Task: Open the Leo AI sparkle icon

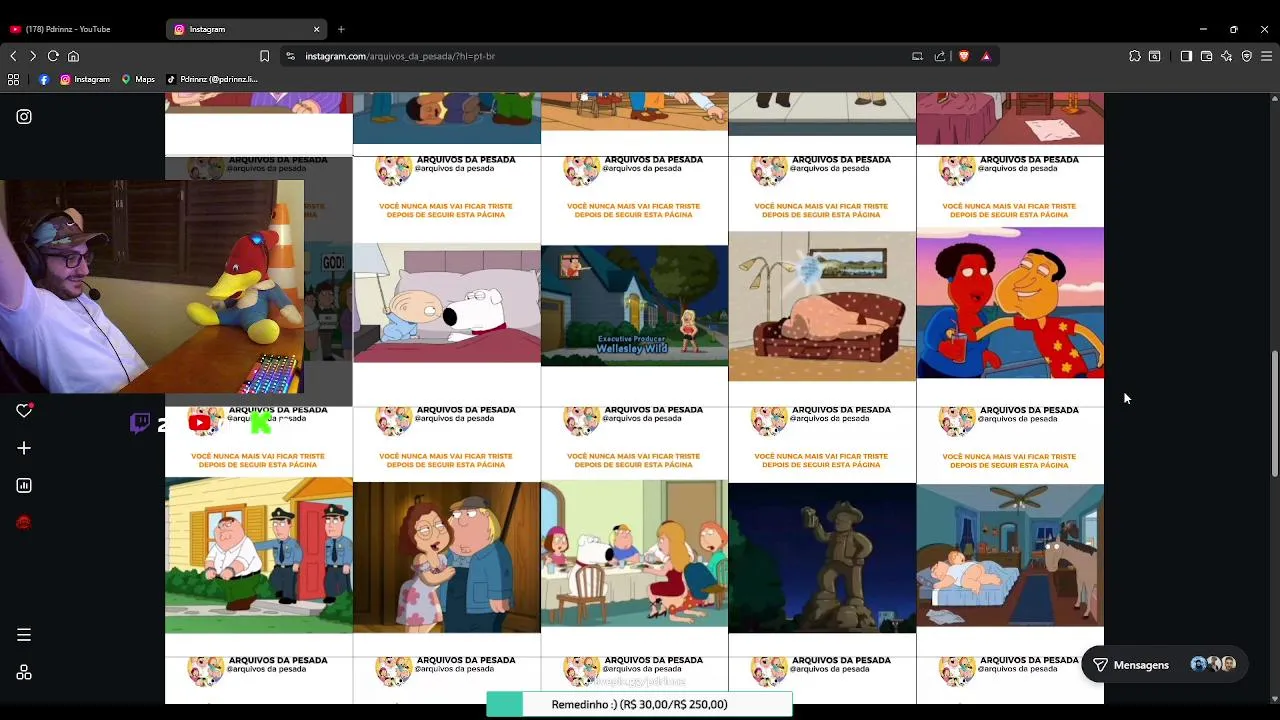Action: 1227,56
